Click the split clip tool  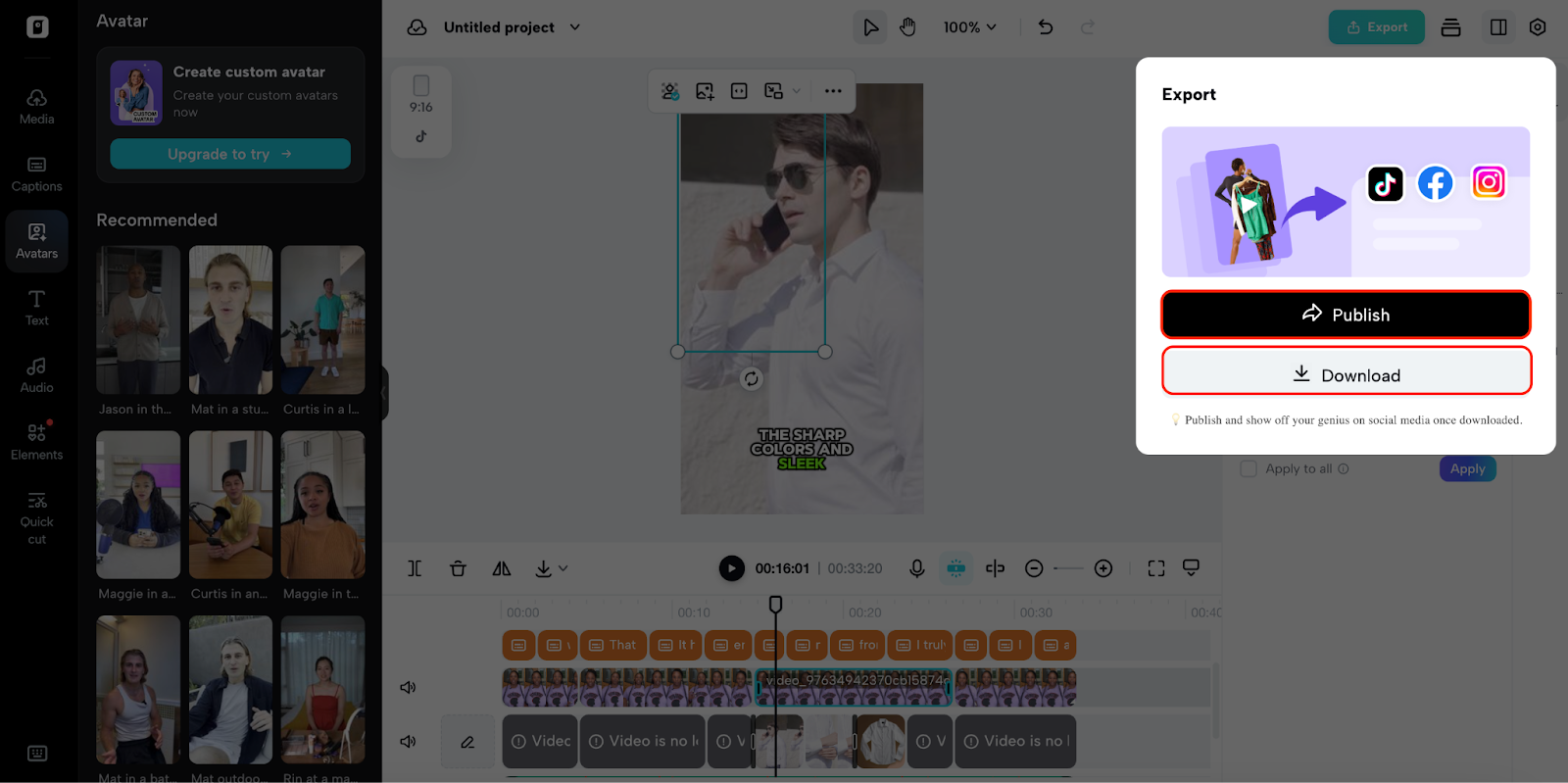[415, 568]
